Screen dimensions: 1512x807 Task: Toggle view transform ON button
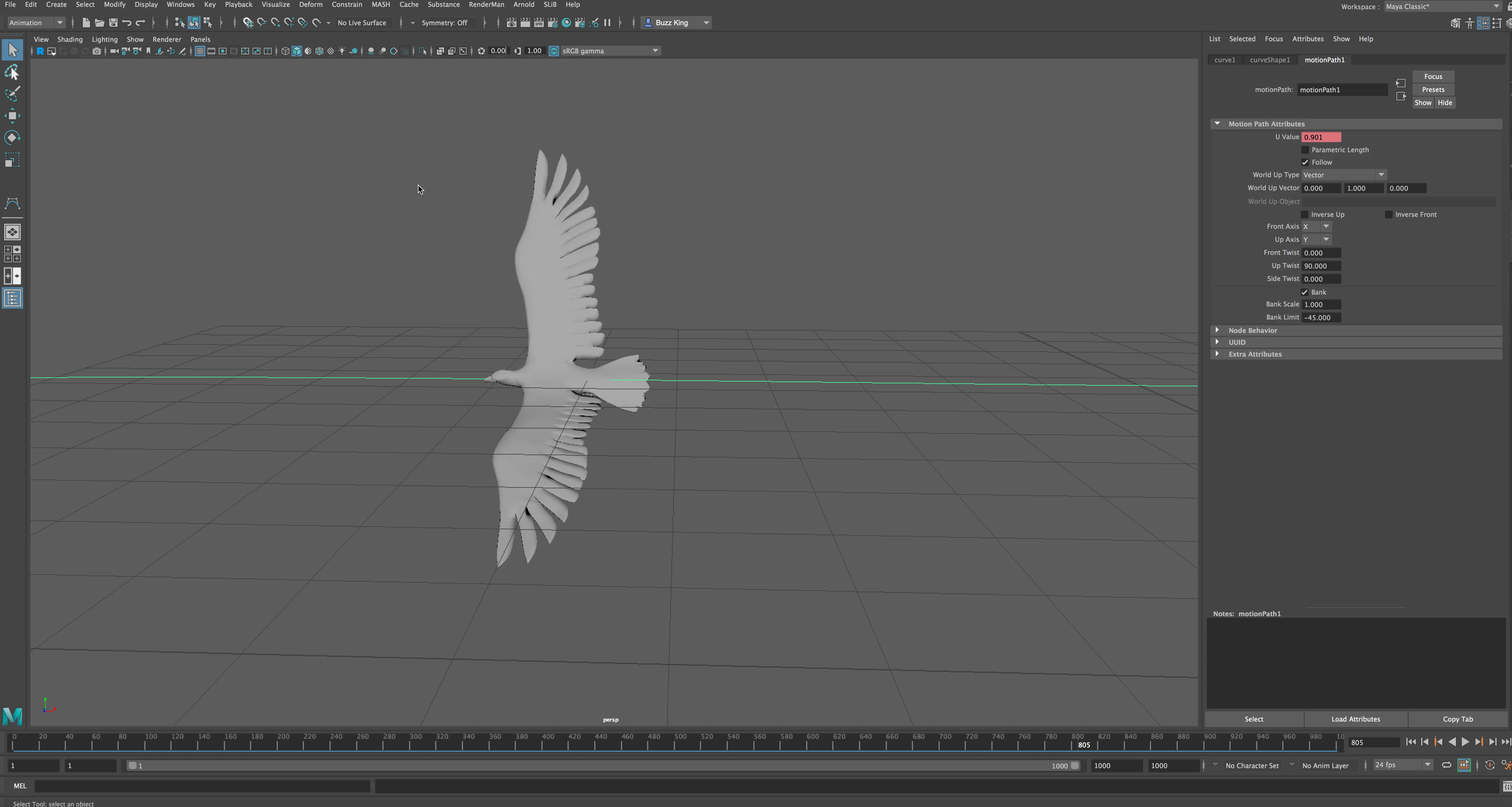(x=554, y=51)
